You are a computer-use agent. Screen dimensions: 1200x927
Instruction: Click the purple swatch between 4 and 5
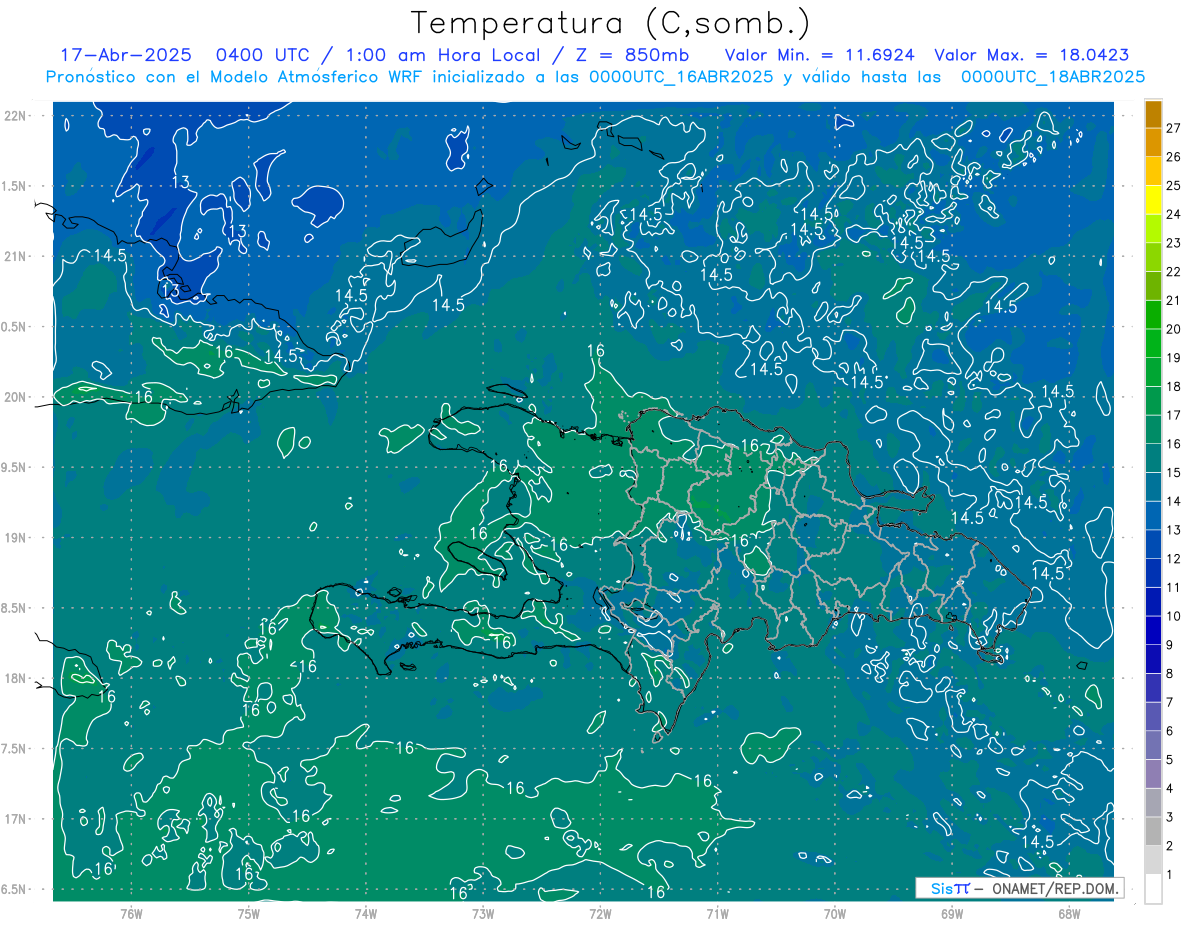click(x=1153, y=774)
